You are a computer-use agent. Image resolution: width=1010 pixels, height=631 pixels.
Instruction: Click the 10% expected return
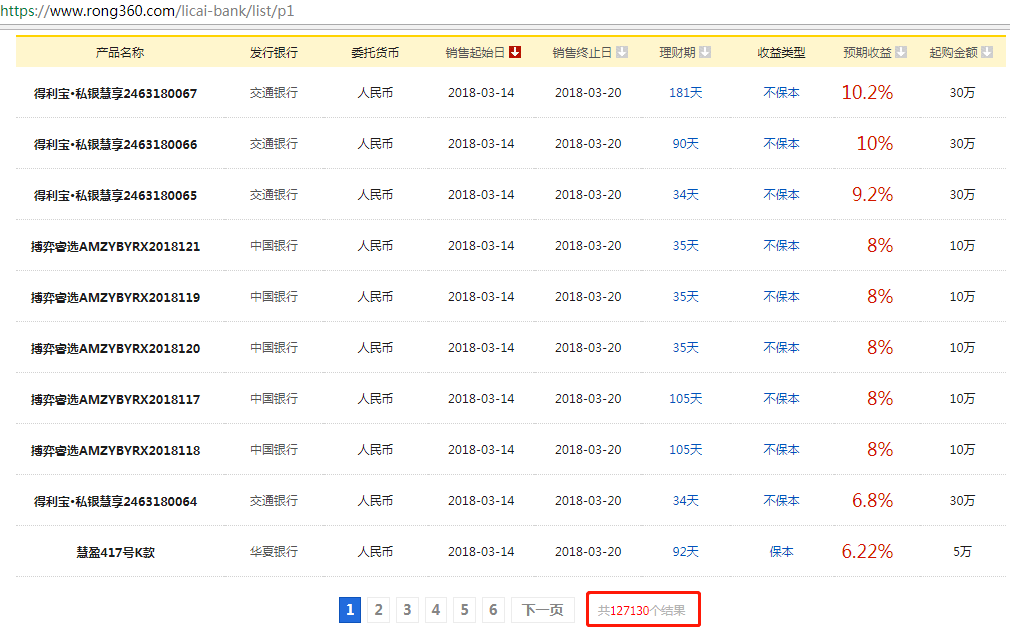(874, 143)
